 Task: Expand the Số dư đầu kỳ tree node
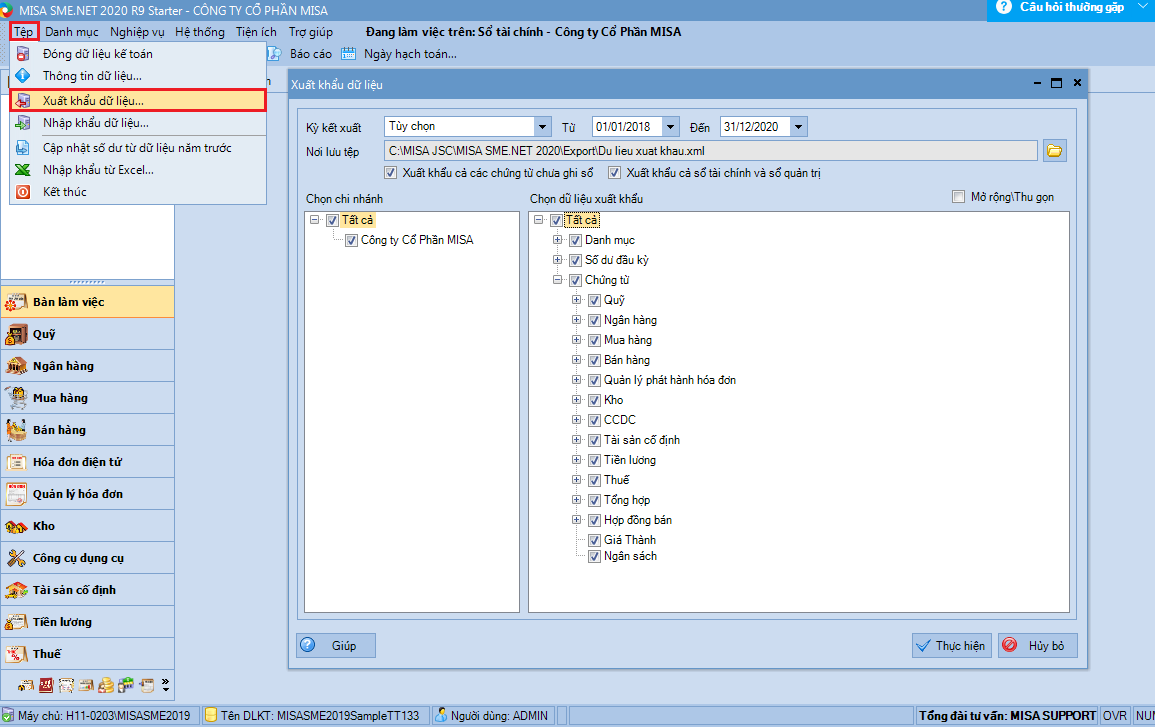558,260
